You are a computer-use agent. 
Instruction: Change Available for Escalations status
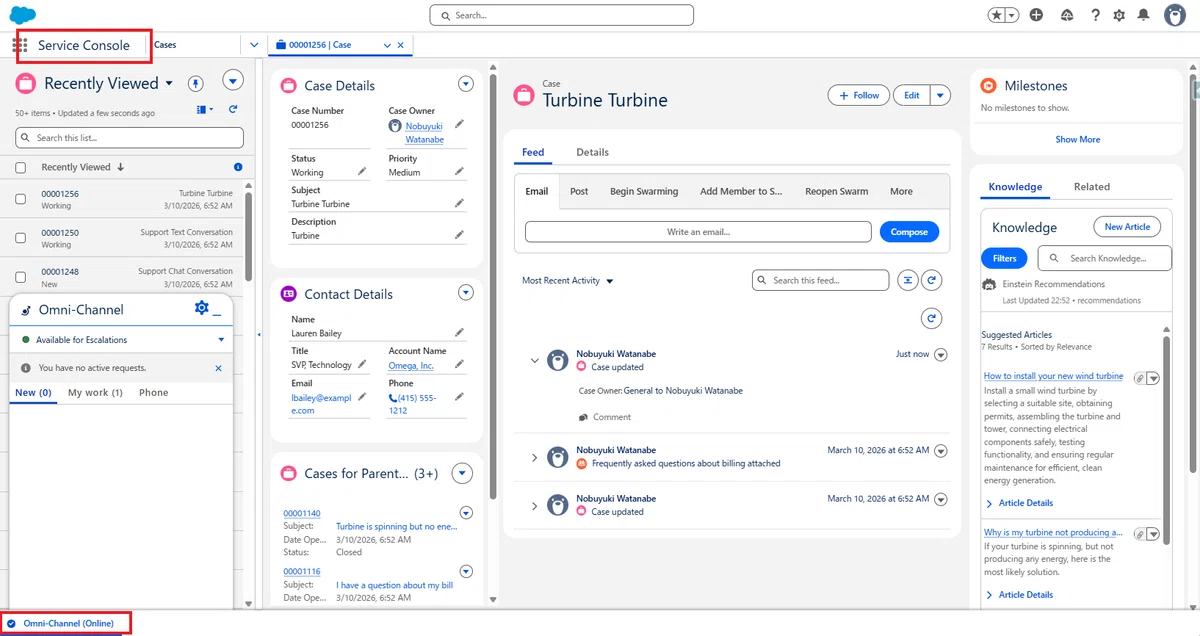121,340
